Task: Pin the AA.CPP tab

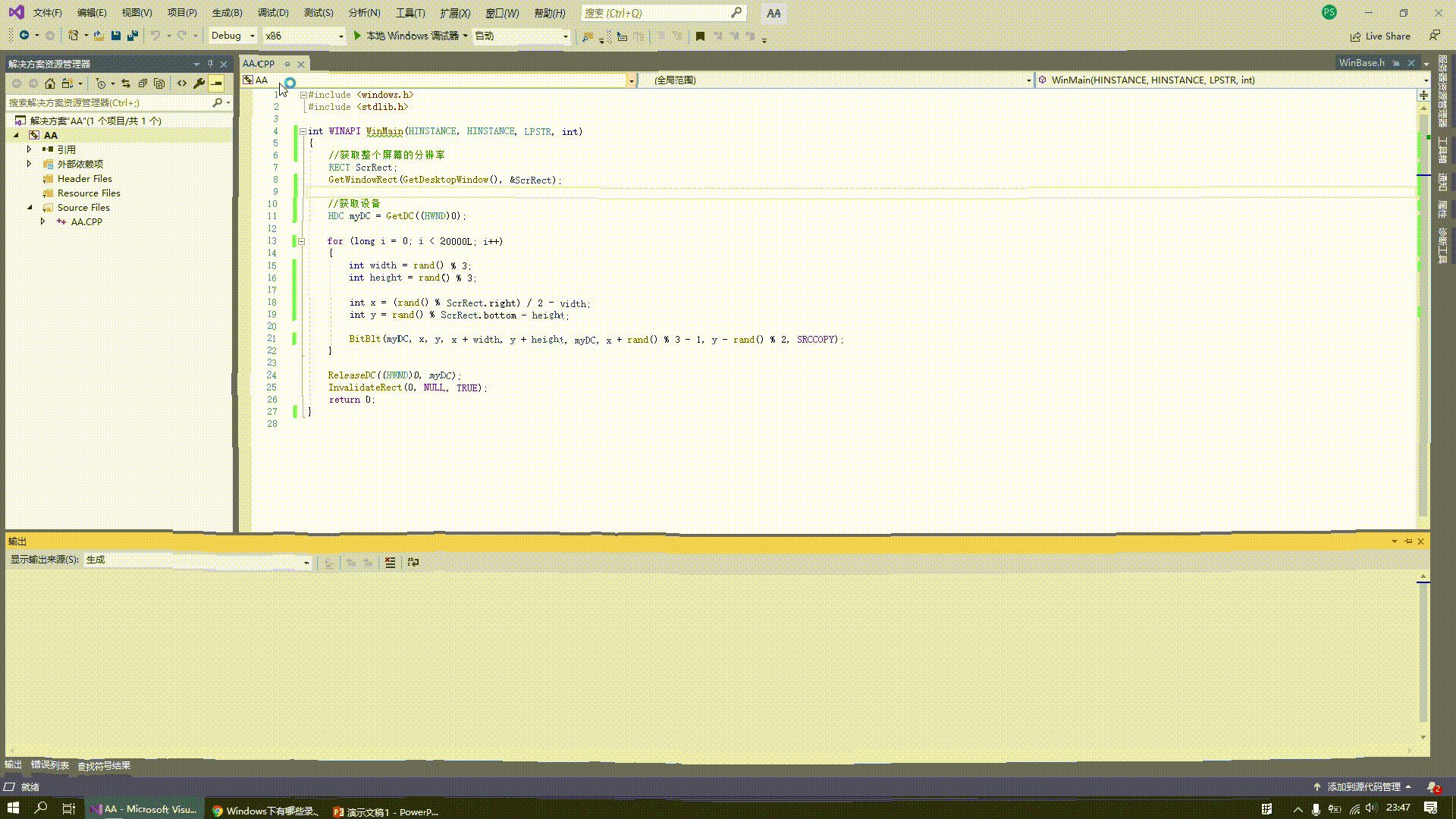Action: (x=287, y=64)
